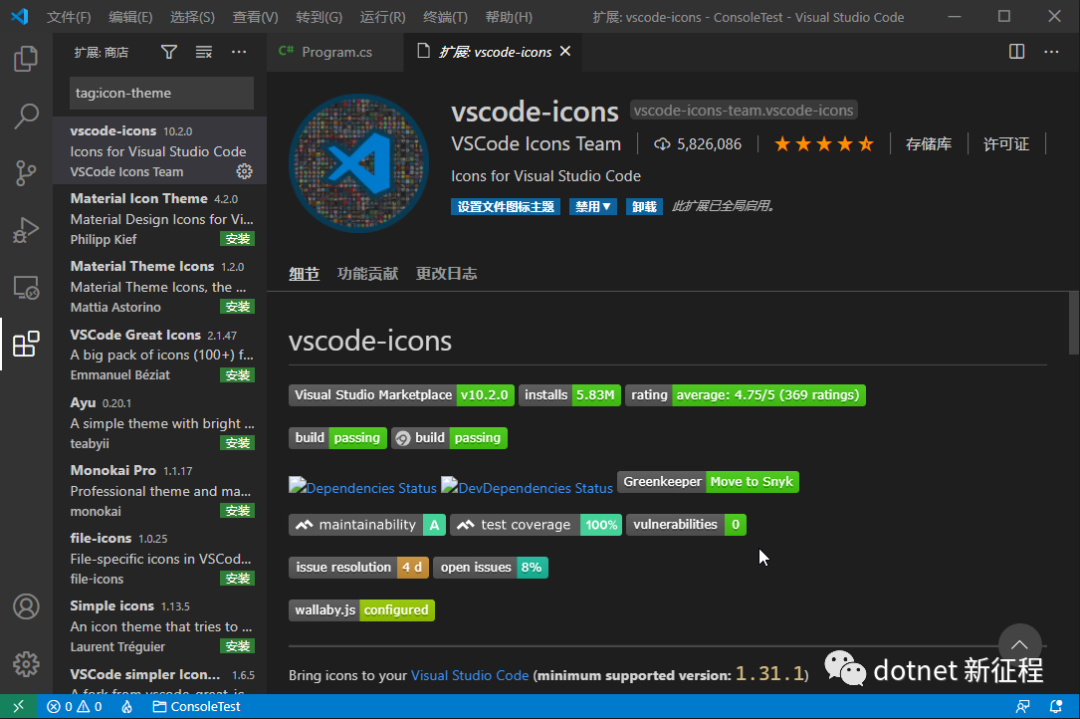Viewport: 1080px width, 719px height.
Task: Click Greenkeeper Move to Snyk badge
Action: click(708, 482)
